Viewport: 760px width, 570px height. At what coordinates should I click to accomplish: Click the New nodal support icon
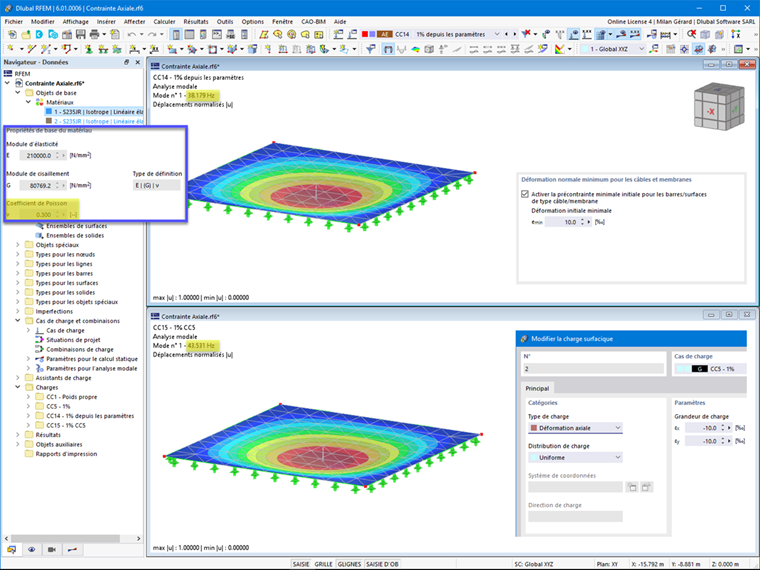(x=88, y=49)
